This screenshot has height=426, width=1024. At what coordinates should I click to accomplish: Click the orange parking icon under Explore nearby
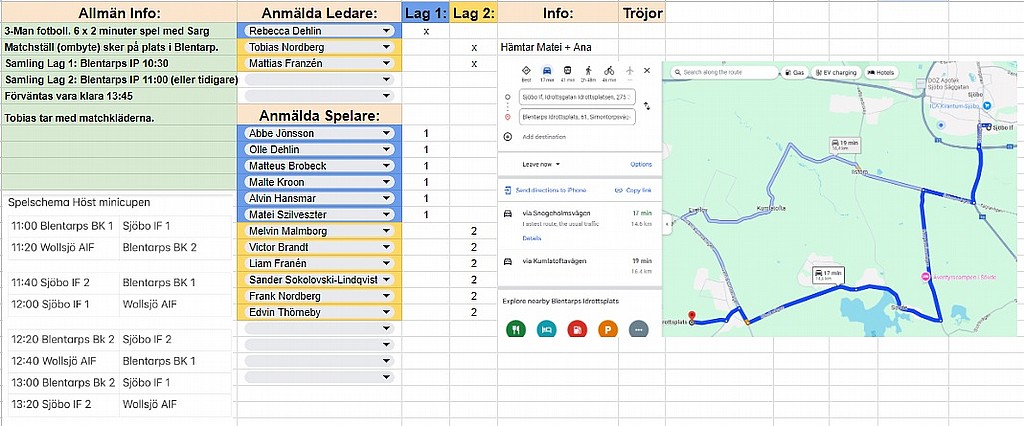[607, 328]
